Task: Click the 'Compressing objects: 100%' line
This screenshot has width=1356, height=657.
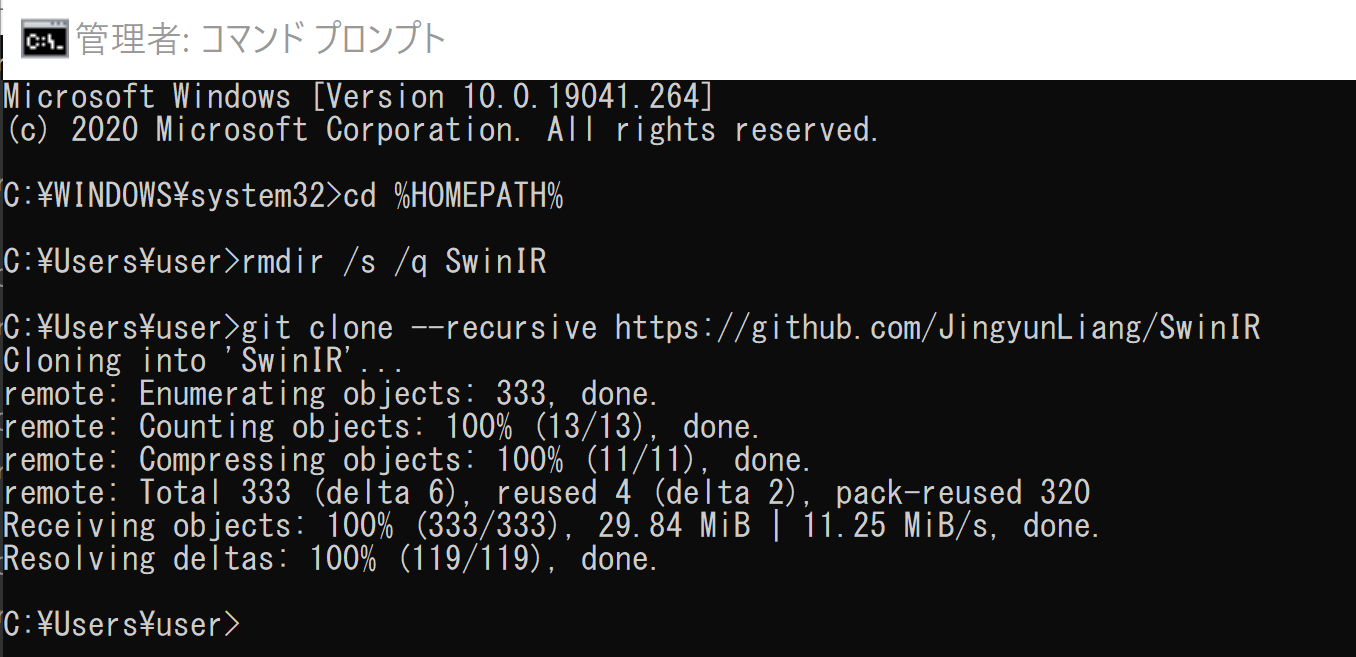Action: pos(407,459)
